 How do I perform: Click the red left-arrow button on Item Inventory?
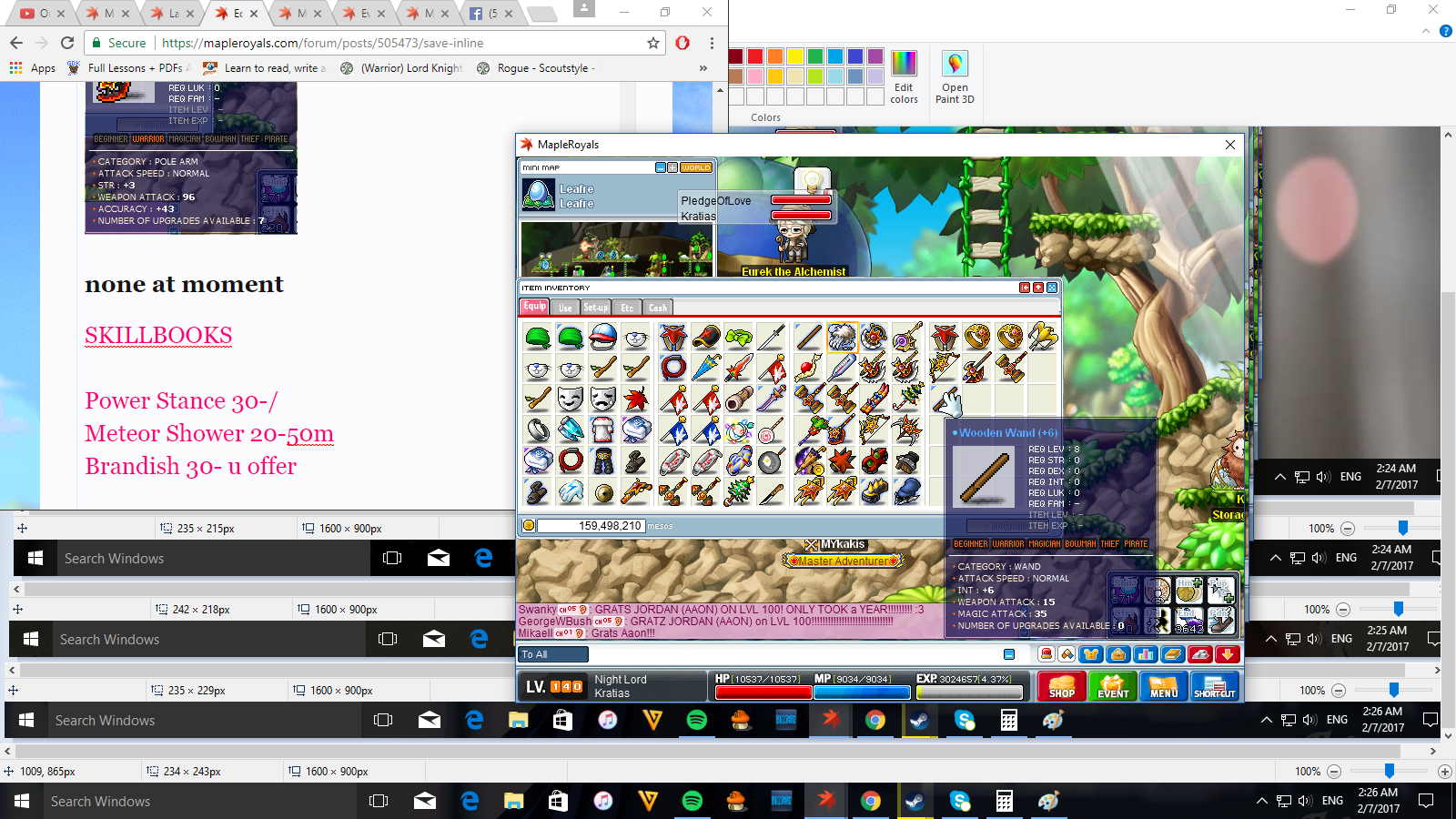[x=1025, y=288]
